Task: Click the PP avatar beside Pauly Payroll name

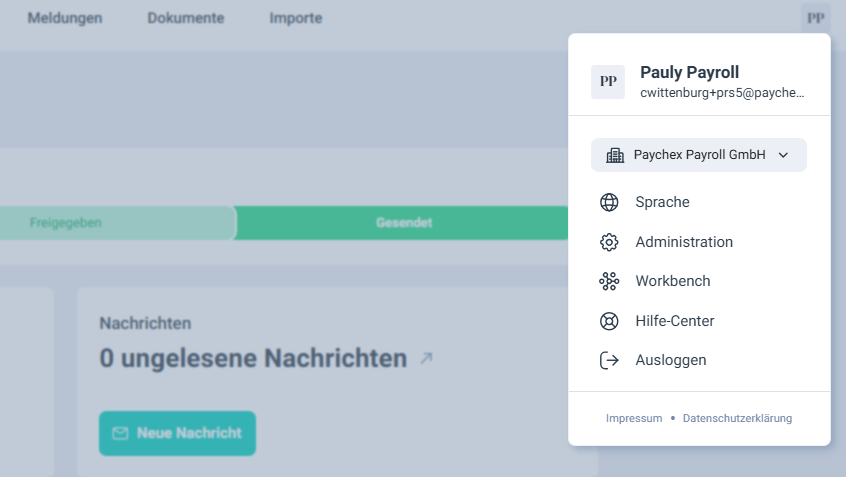Action: point(608,82)
